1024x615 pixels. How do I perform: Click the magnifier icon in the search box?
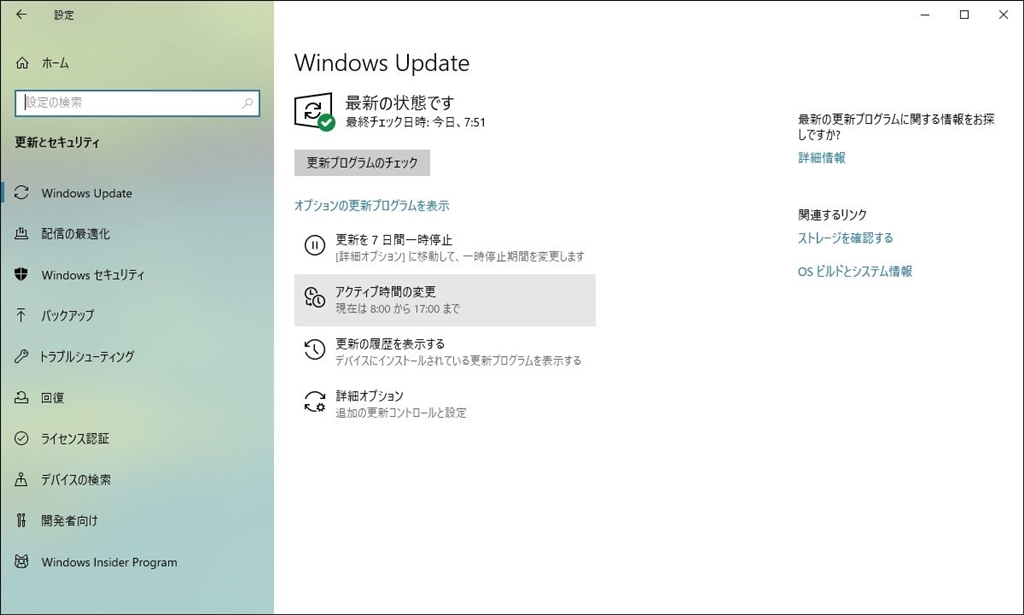tap(248, 102)
